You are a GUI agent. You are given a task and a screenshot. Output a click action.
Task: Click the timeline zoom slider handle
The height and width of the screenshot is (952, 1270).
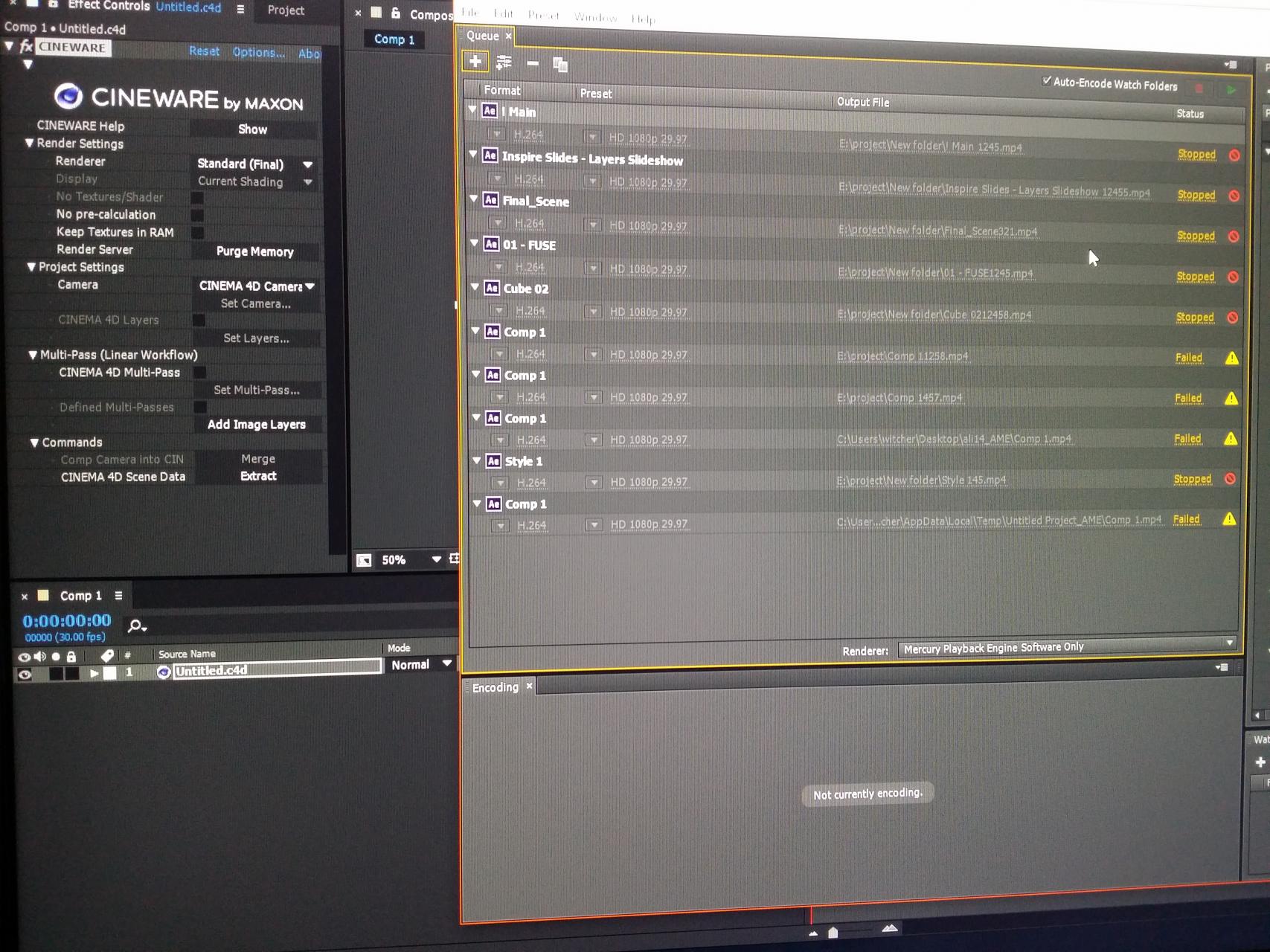833,933
